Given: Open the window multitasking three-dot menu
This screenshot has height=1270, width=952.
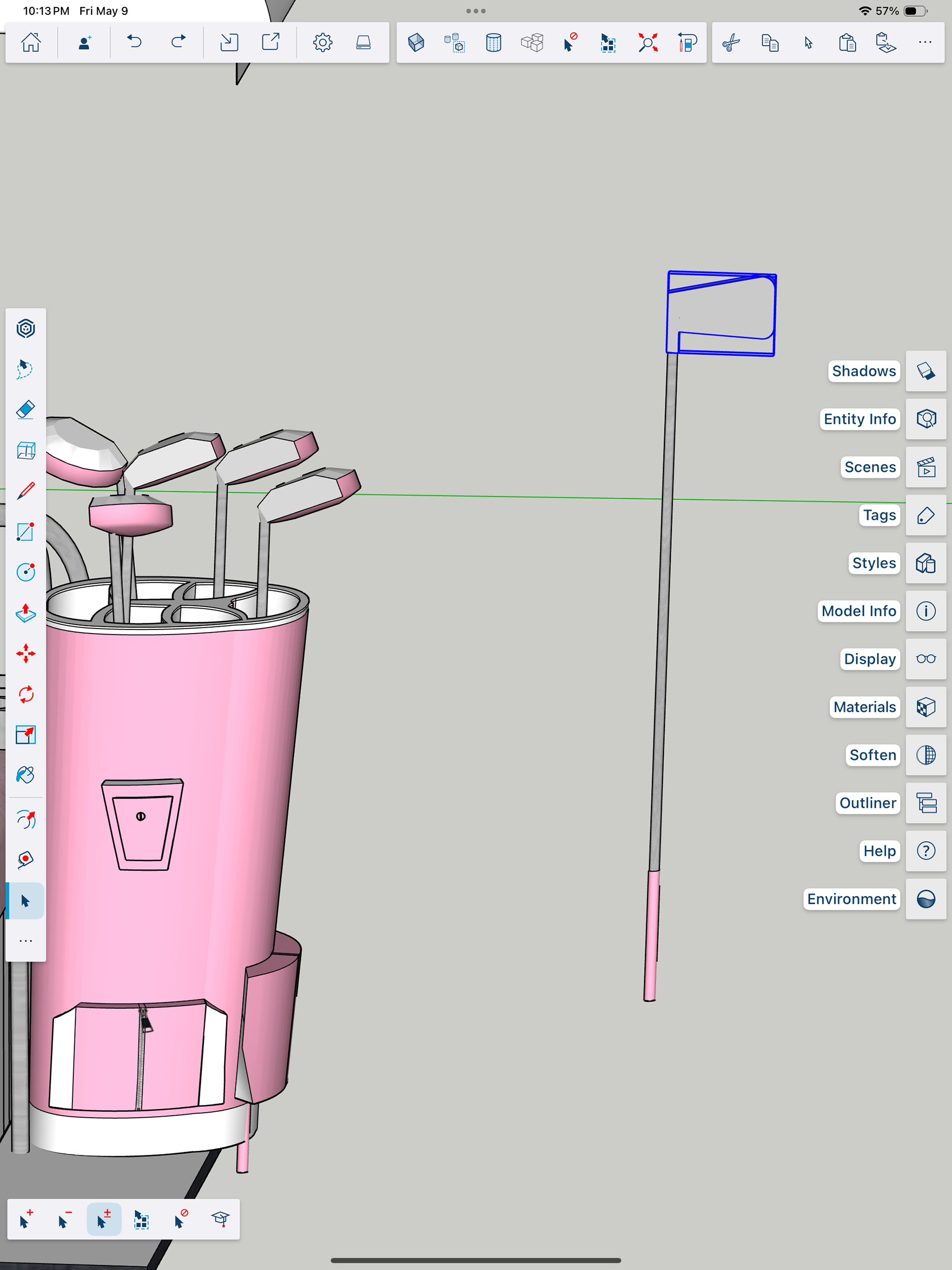Looking at the screenshot, I should [x=476, y=11].
